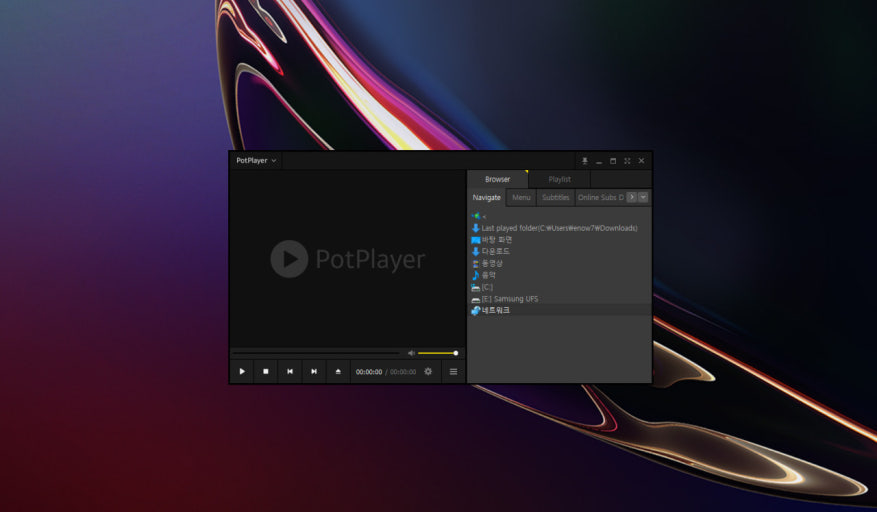Viewport: 877px width, 512px height.
Task: Select the Navigate sub-tab
Action: coord(487,198)
